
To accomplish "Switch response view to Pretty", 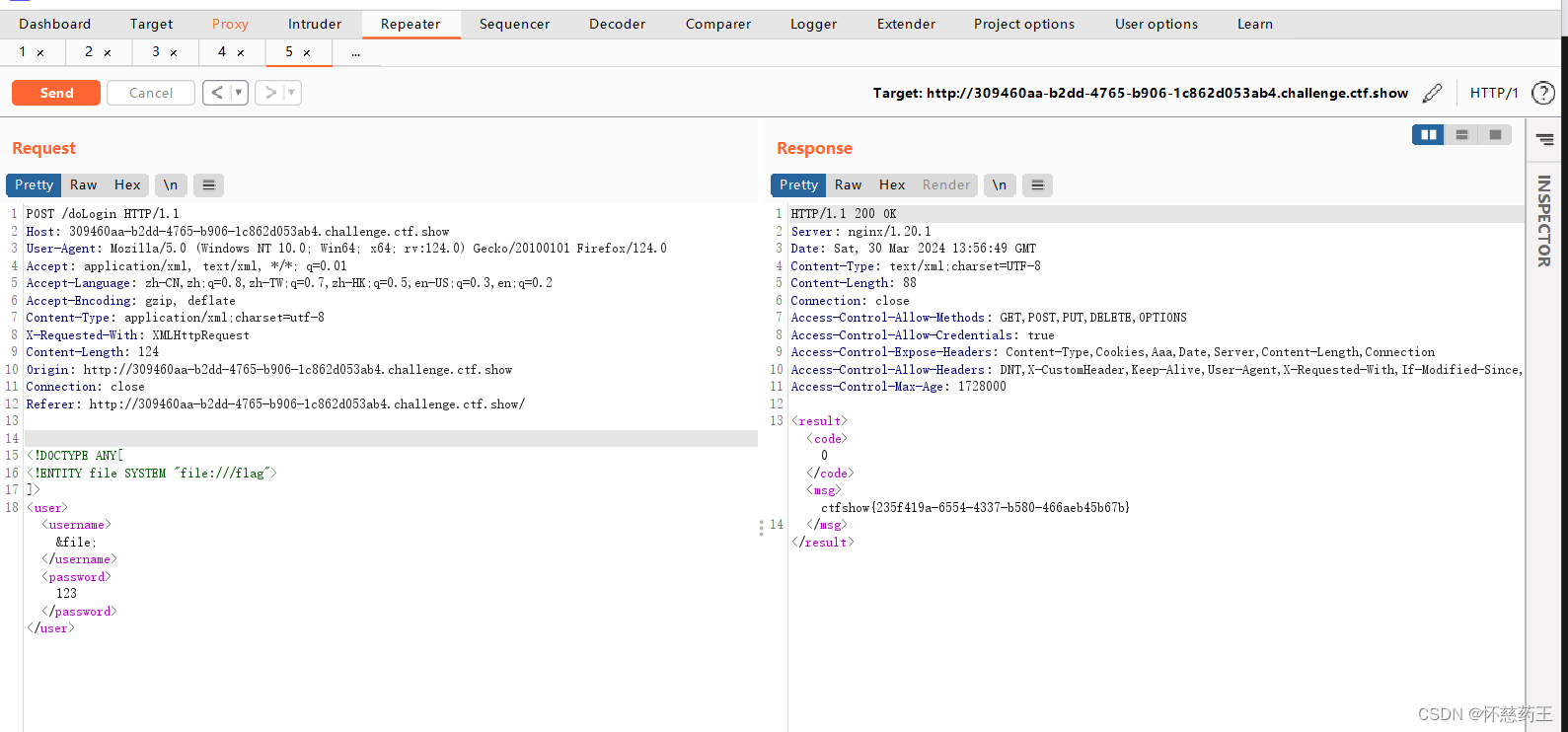I will (798, 184).
